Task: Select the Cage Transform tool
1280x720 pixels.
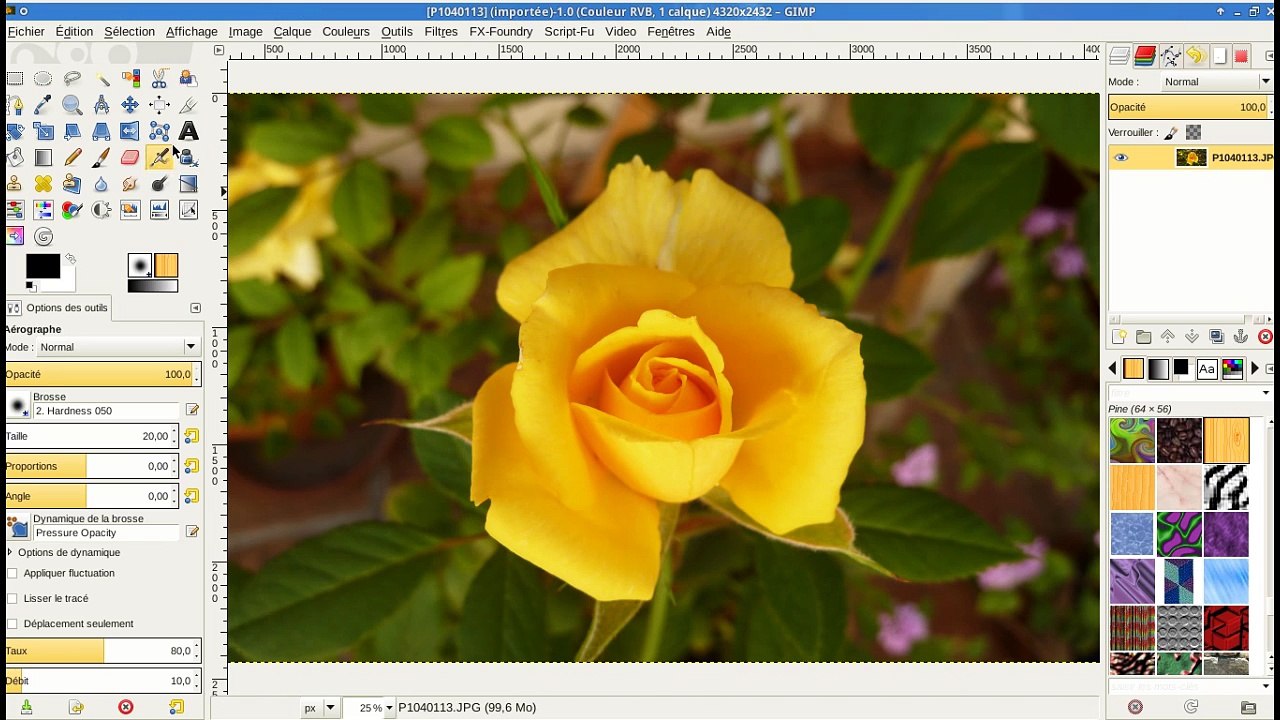Action: tap(159, 131)
